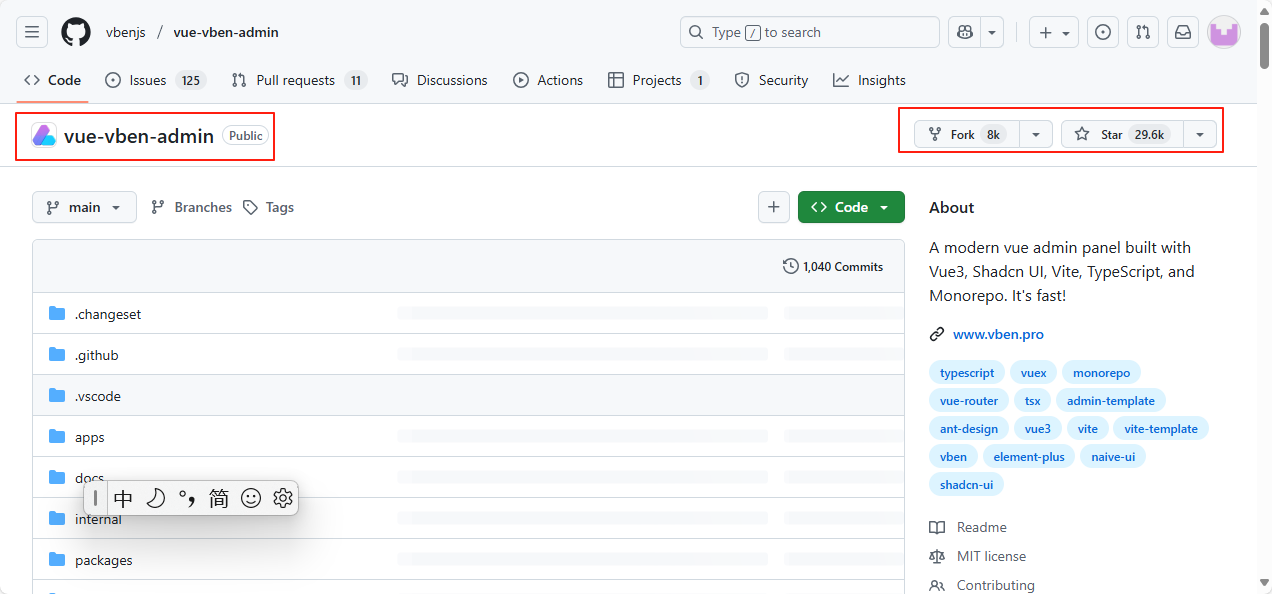Open the user avatar menu
1272x594 pixels.
pyautogui.click(x=1224, y=32)
